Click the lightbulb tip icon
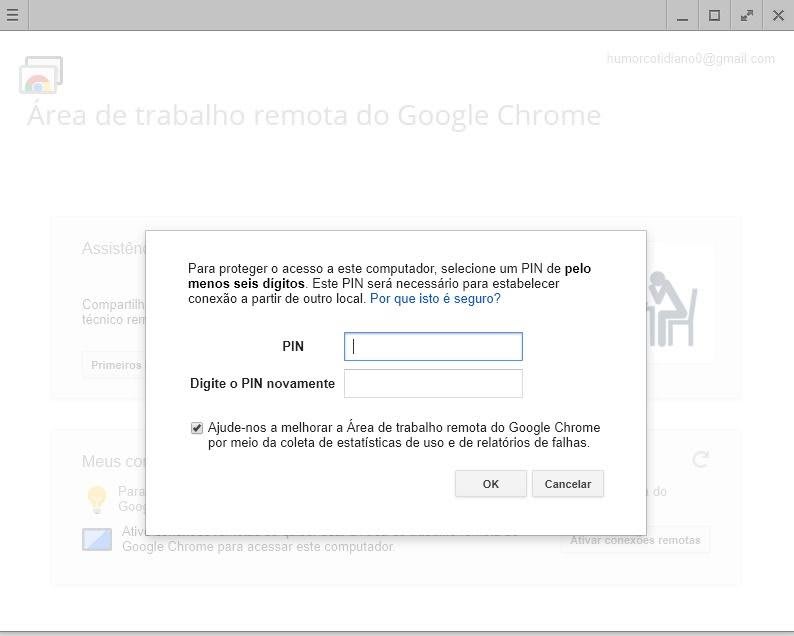 coord(96,498)
